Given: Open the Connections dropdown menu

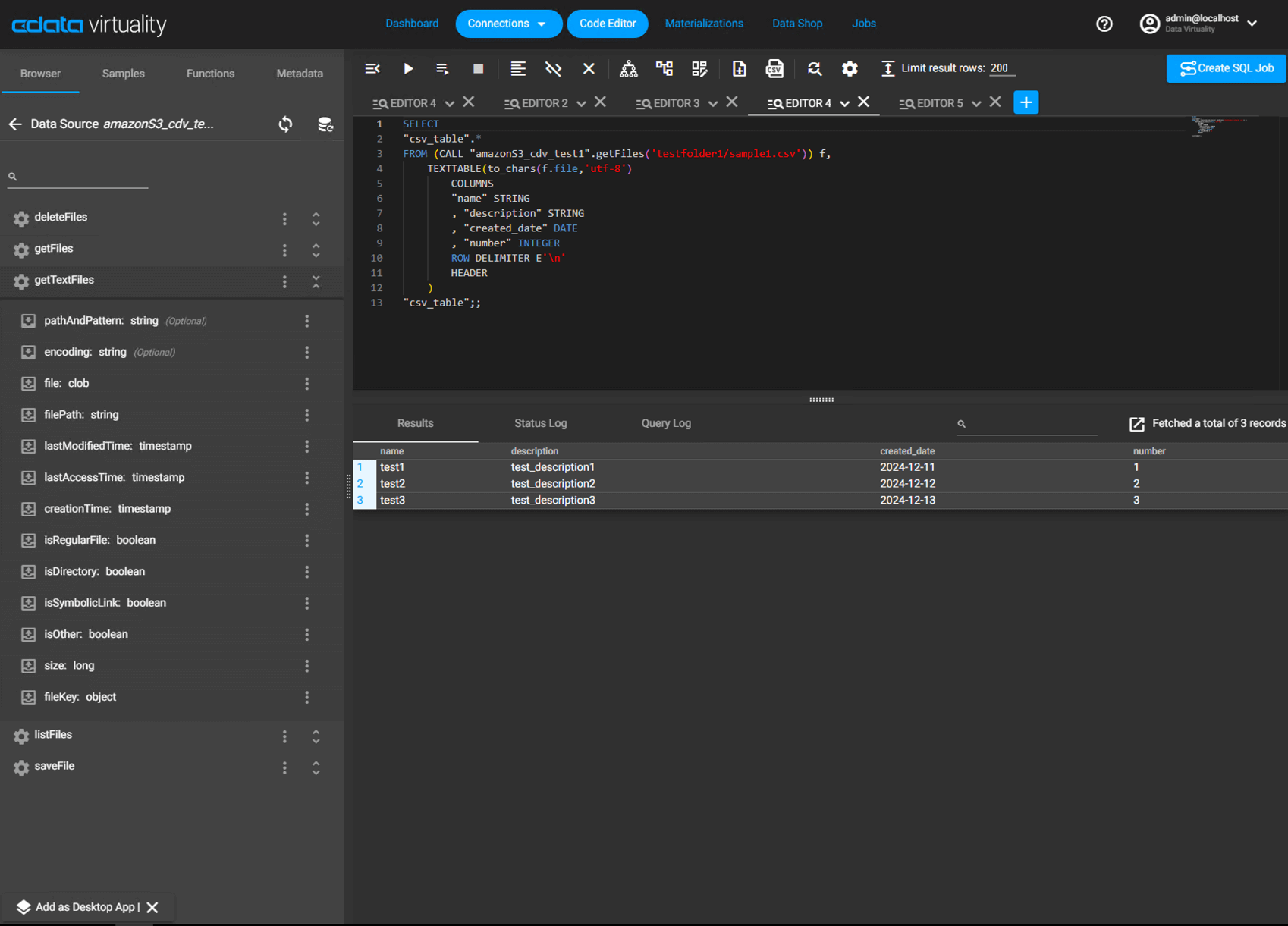Looking at the screenshot, I should [x=507, y=24].
